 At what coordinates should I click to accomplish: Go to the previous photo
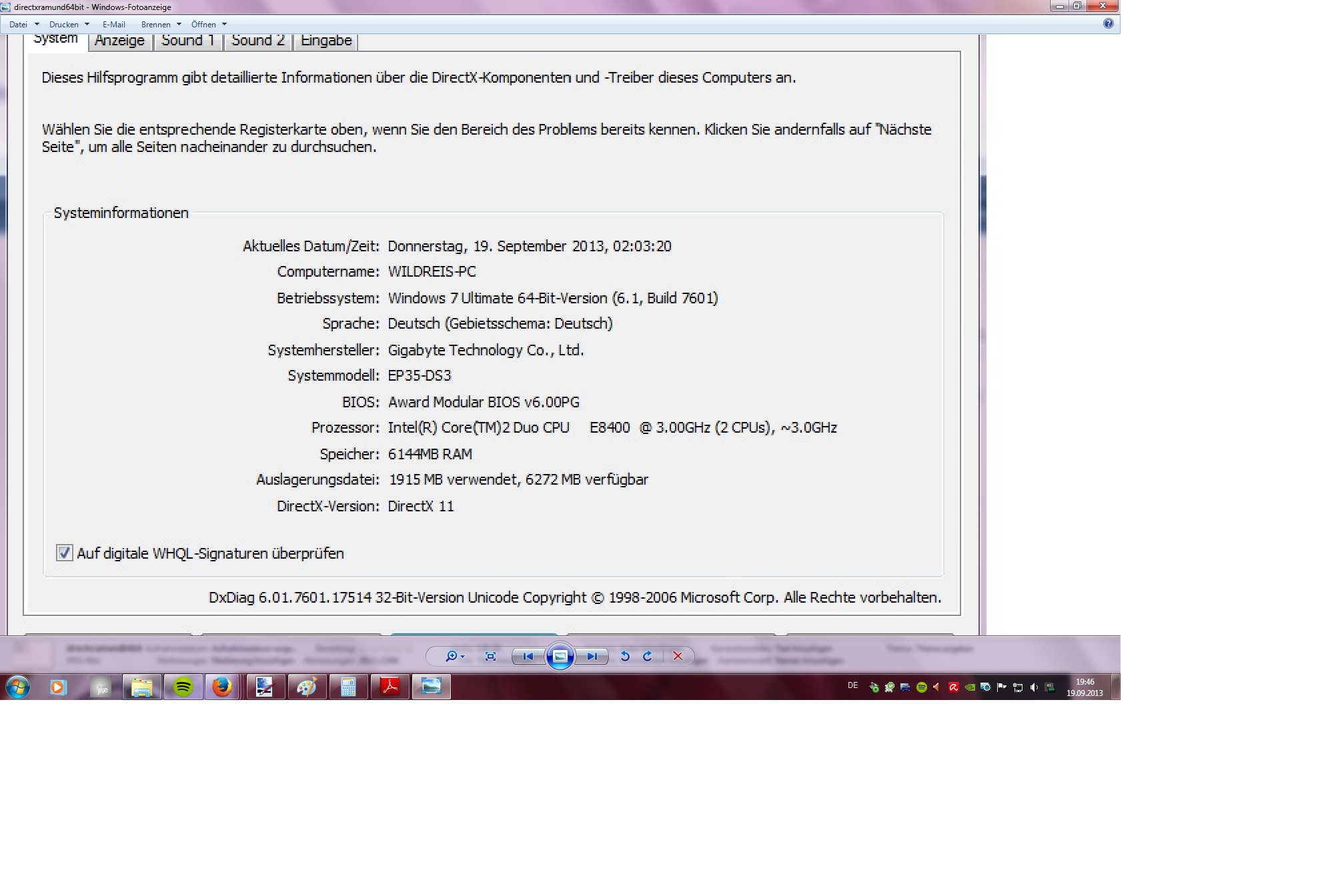tap(528, 657)
